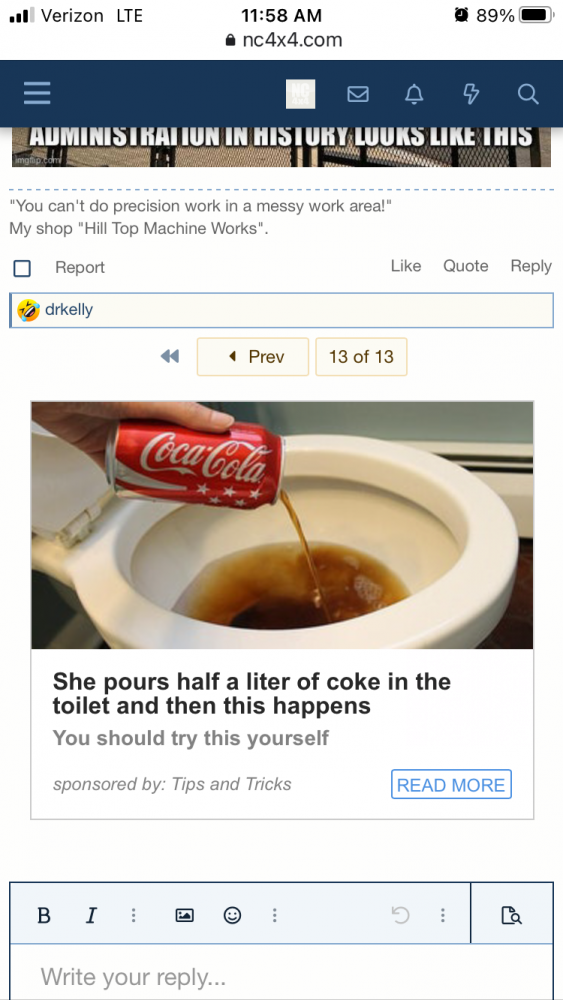
Task: Tick the checkbox beside Report
Action: pyautogui.click(x=22, y=268)
